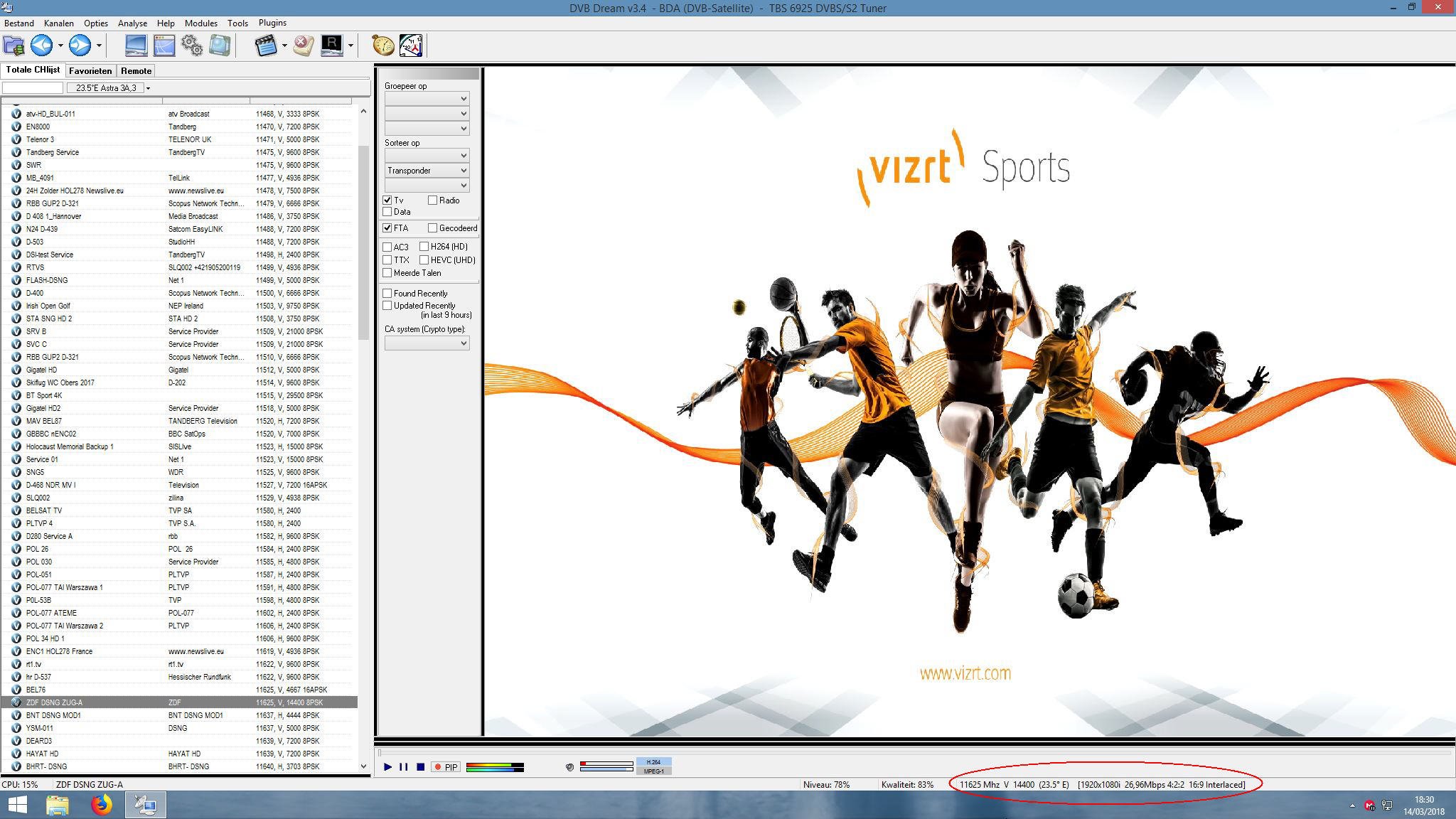
Task: Select the ZDF DSNG ZUG-A channel
Action: (x=179, y=702)
